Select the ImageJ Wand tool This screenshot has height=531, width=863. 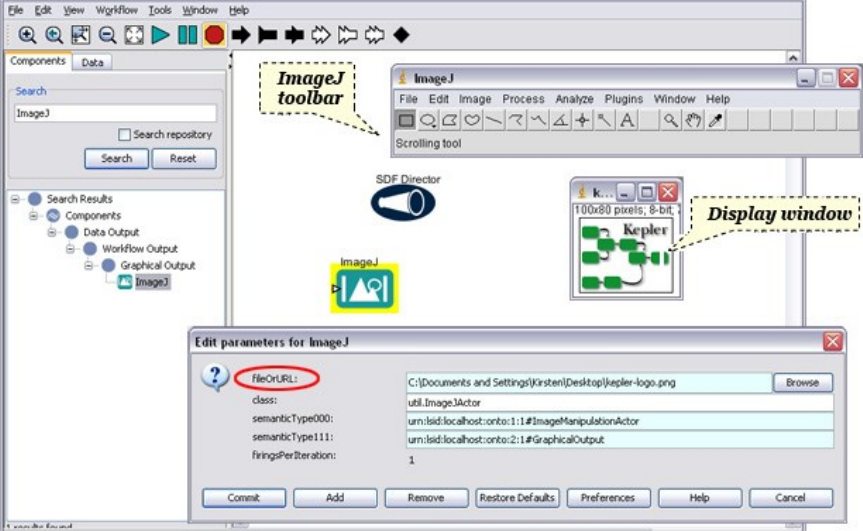[604, 120]
